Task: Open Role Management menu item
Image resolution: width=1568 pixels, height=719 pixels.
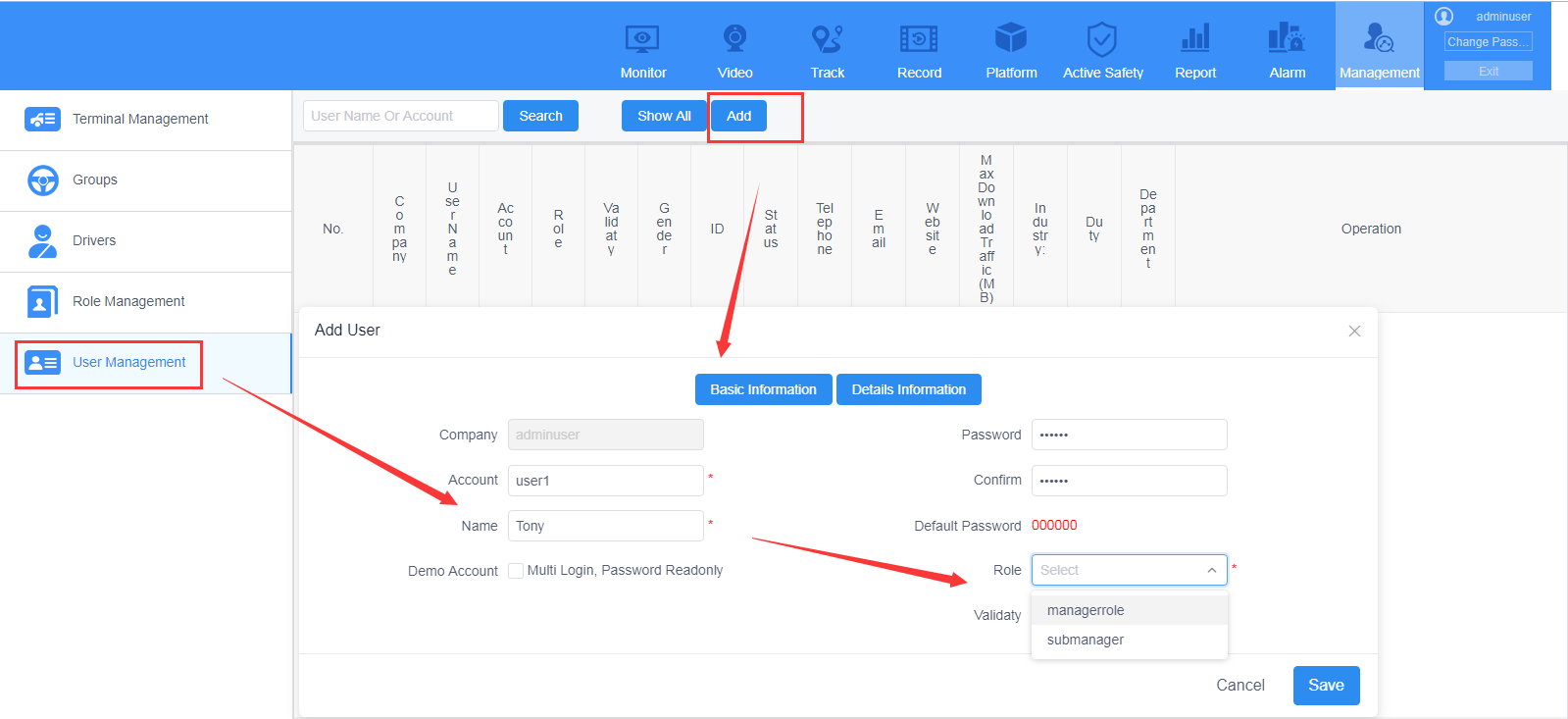Action: coord(145,302)
